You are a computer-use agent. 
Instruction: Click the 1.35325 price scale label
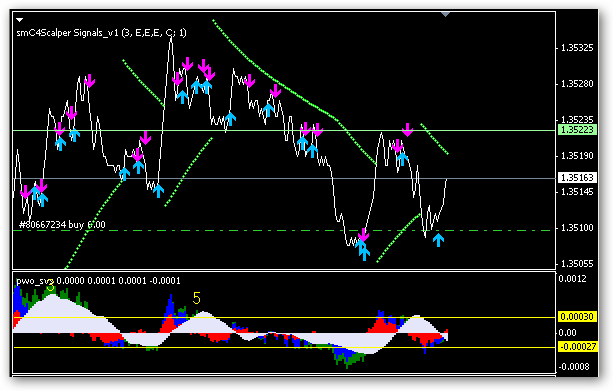pyautogui.click(x=577, y=48)
